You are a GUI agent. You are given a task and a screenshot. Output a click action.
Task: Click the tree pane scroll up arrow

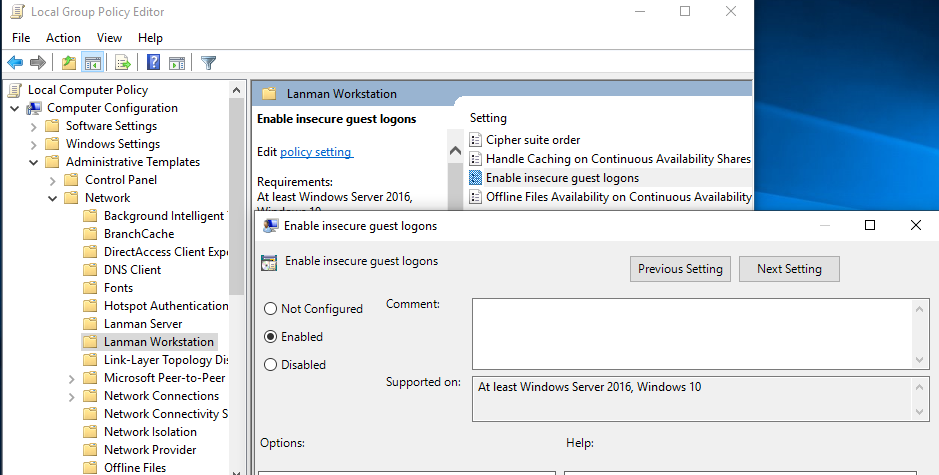click(237, 90)
